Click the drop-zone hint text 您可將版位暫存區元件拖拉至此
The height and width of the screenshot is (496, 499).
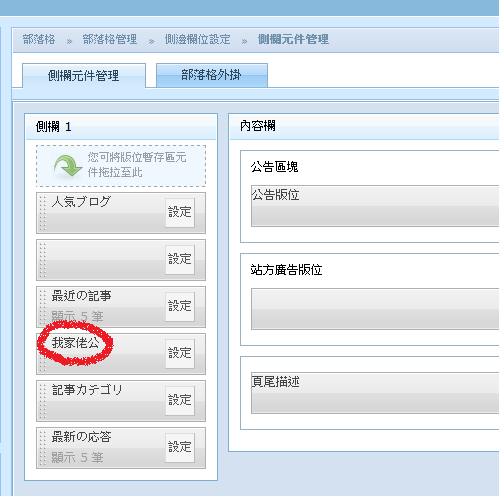point(137,165)
